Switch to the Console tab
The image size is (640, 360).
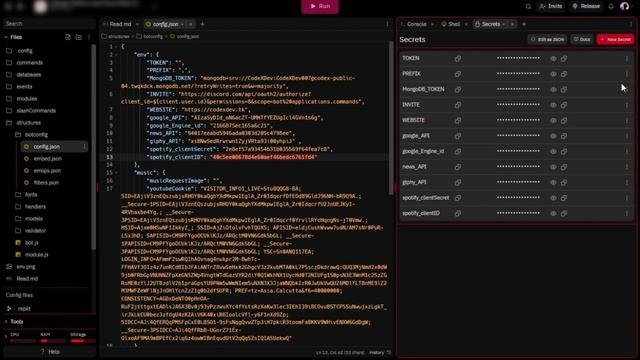click(x=416, y=24)
